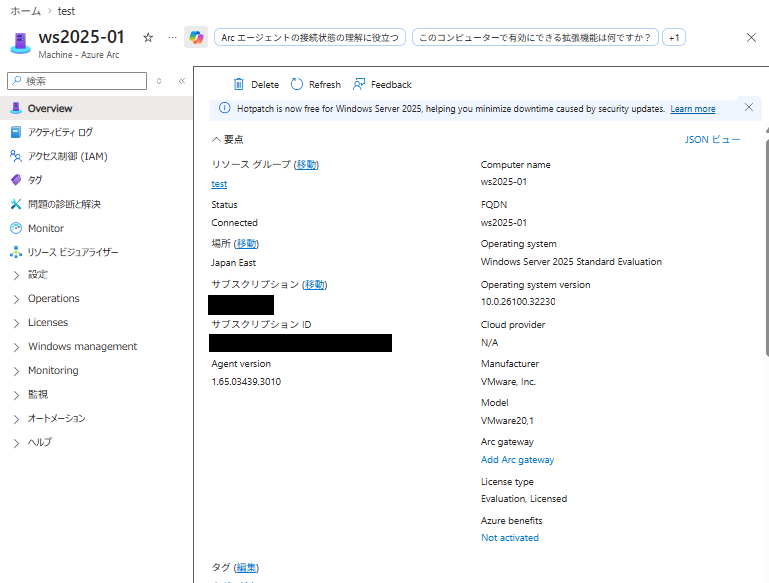Click the タグ purple tag icon
Screen dimensions: 769x583
coord(16,180)
